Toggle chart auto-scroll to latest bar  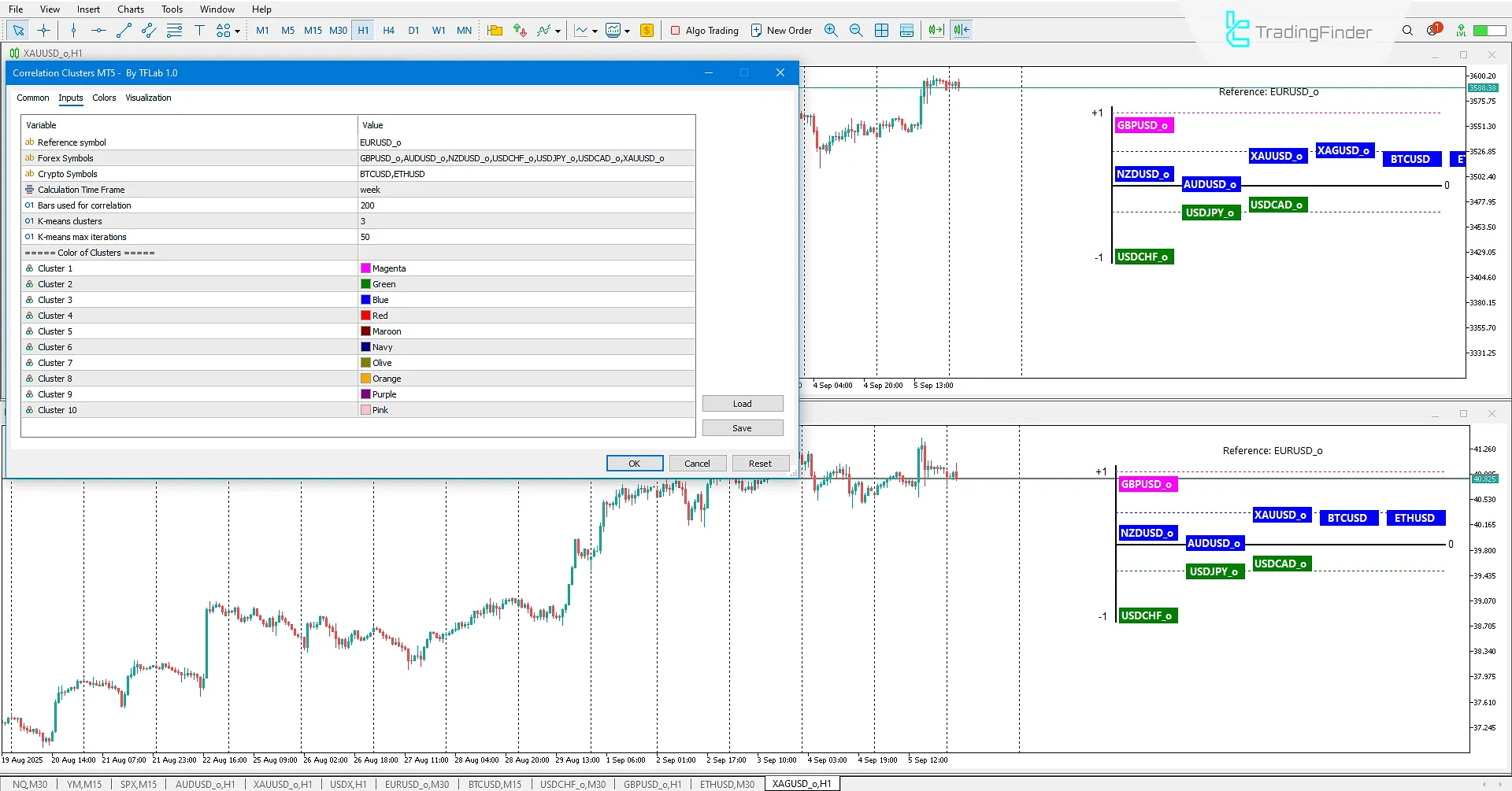pos(936,31)
